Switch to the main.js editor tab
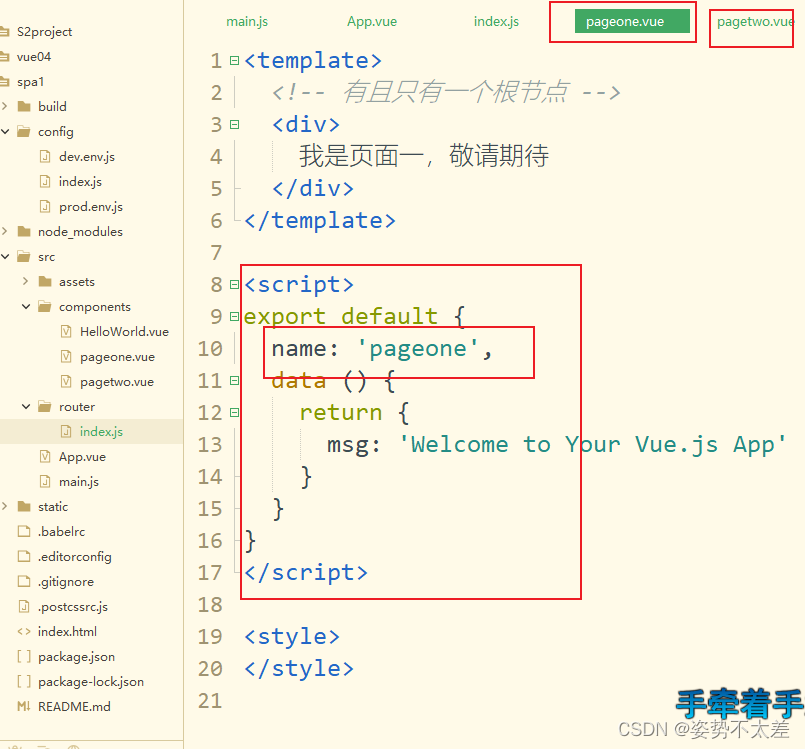Viewport: 805px width, 749px height. pos(247,22)
